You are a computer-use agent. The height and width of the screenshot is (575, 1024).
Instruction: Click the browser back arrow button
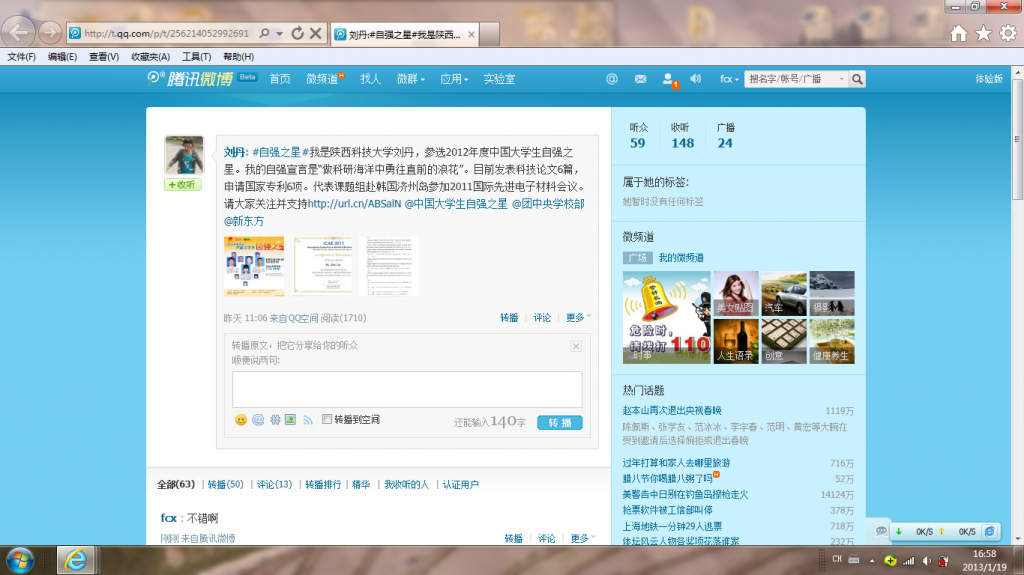point(18,32)
